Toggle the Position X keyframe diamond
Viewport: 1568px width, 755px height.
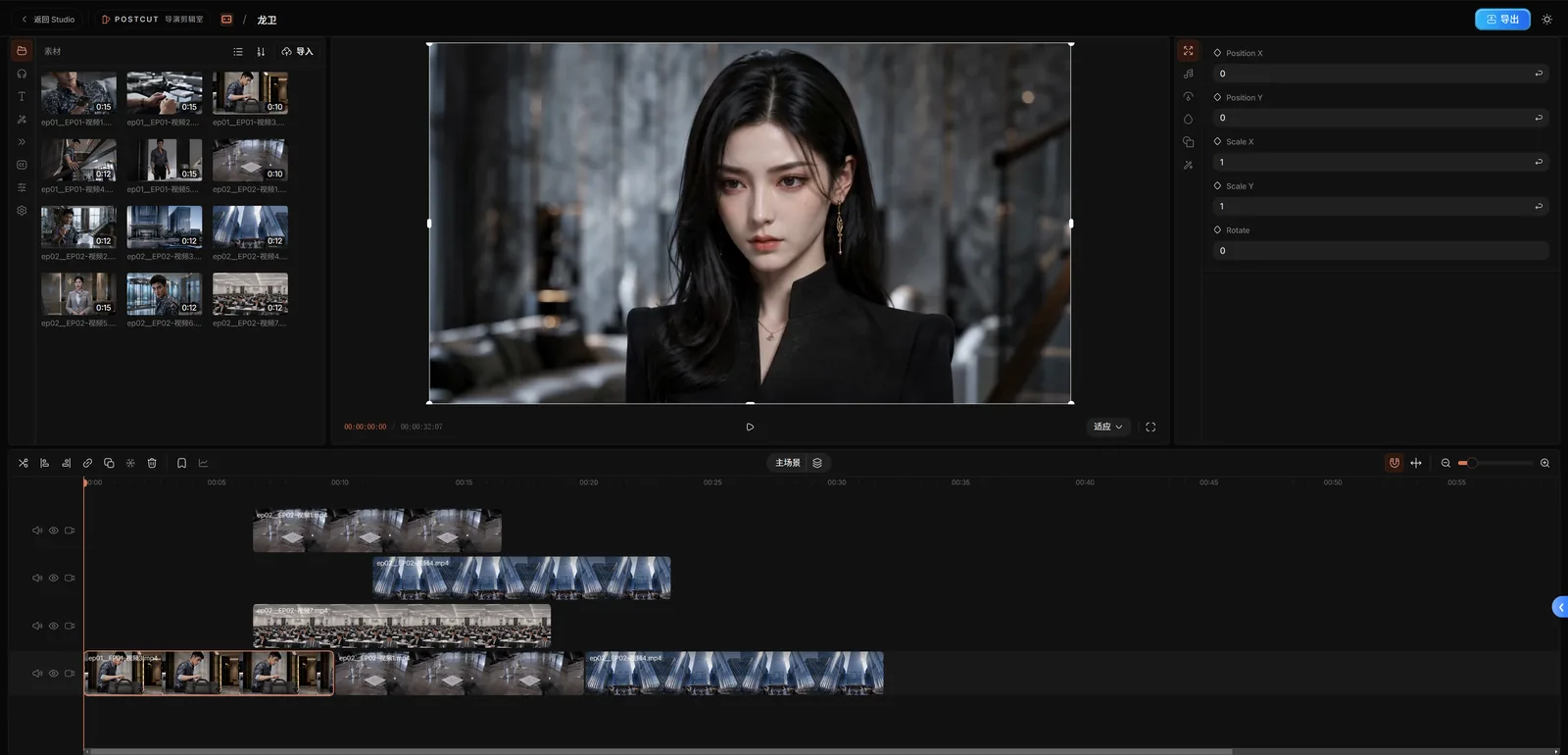tap(1217, 53)
